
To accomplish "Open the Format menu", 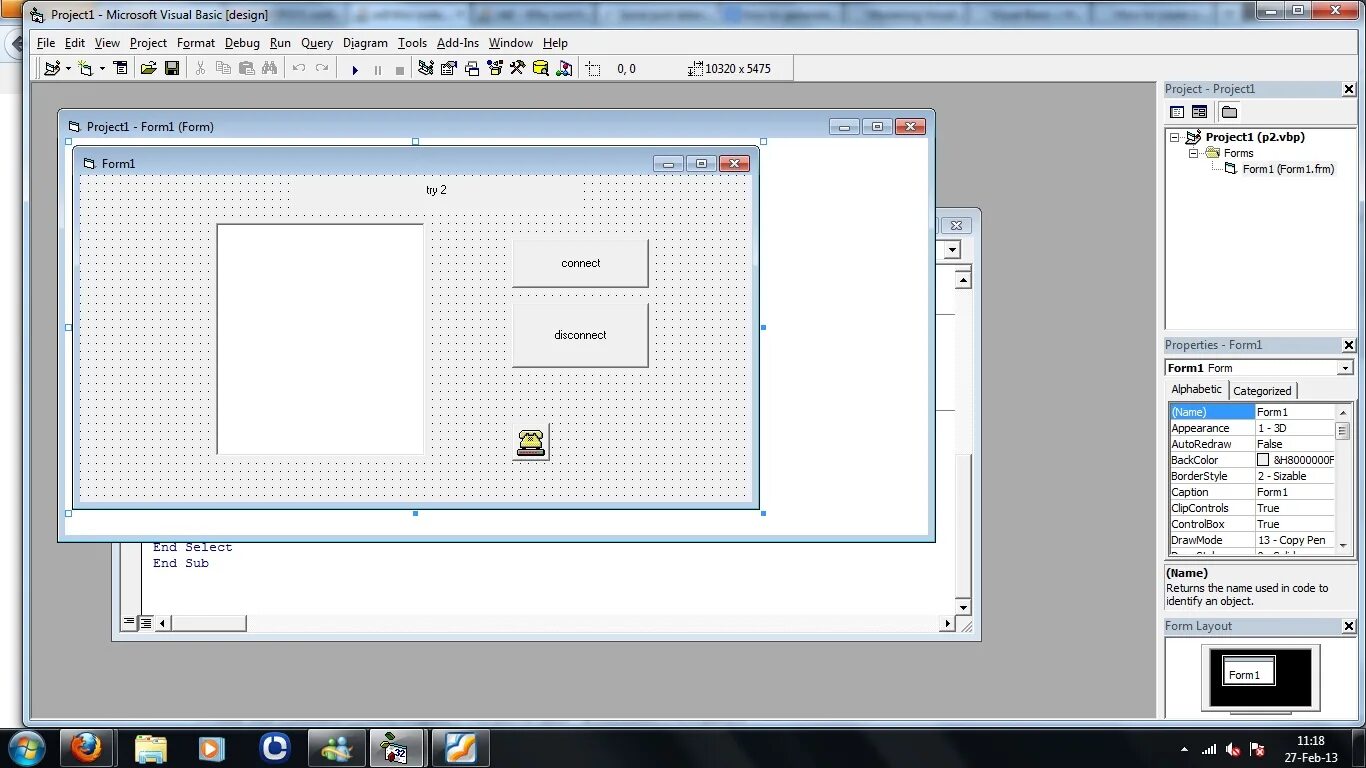I will coord(196,43).
